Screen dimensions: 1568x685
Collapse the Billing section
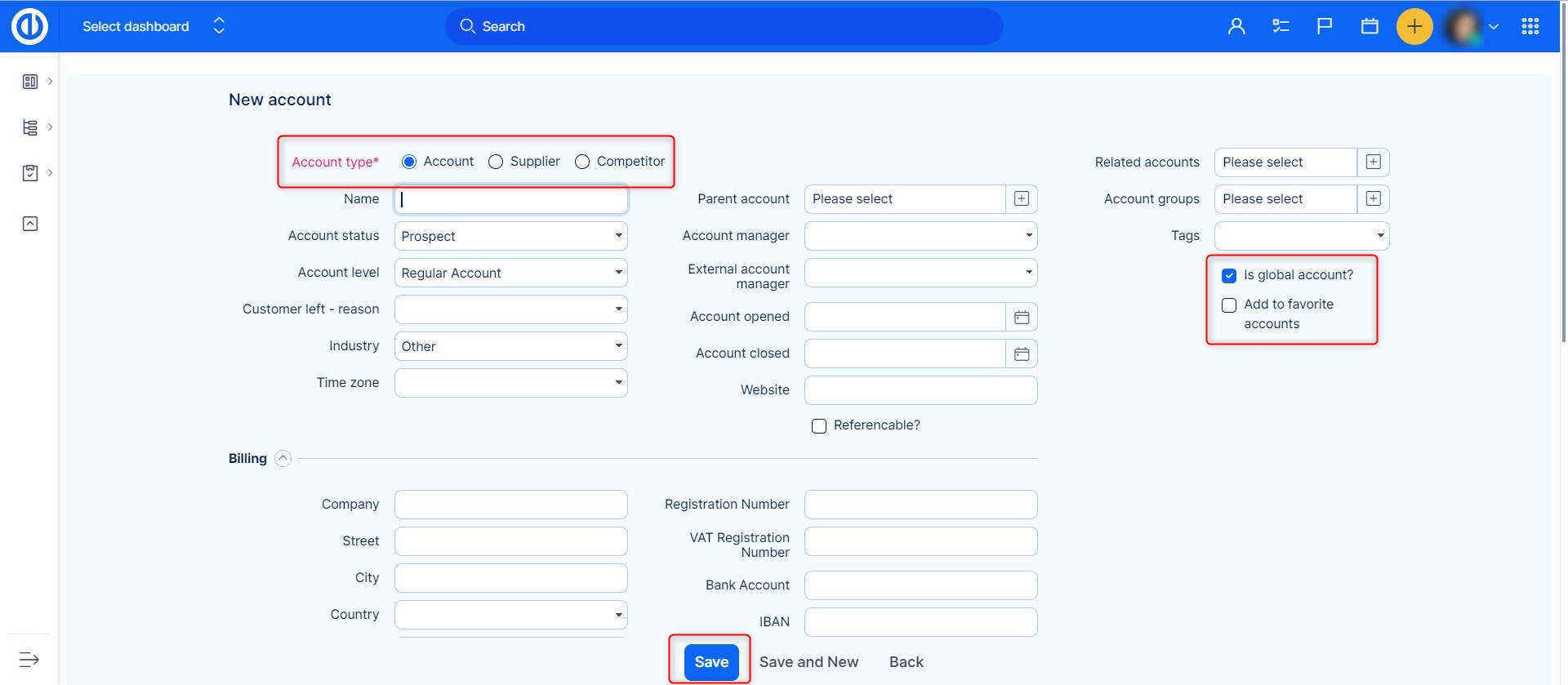[283, 458]
